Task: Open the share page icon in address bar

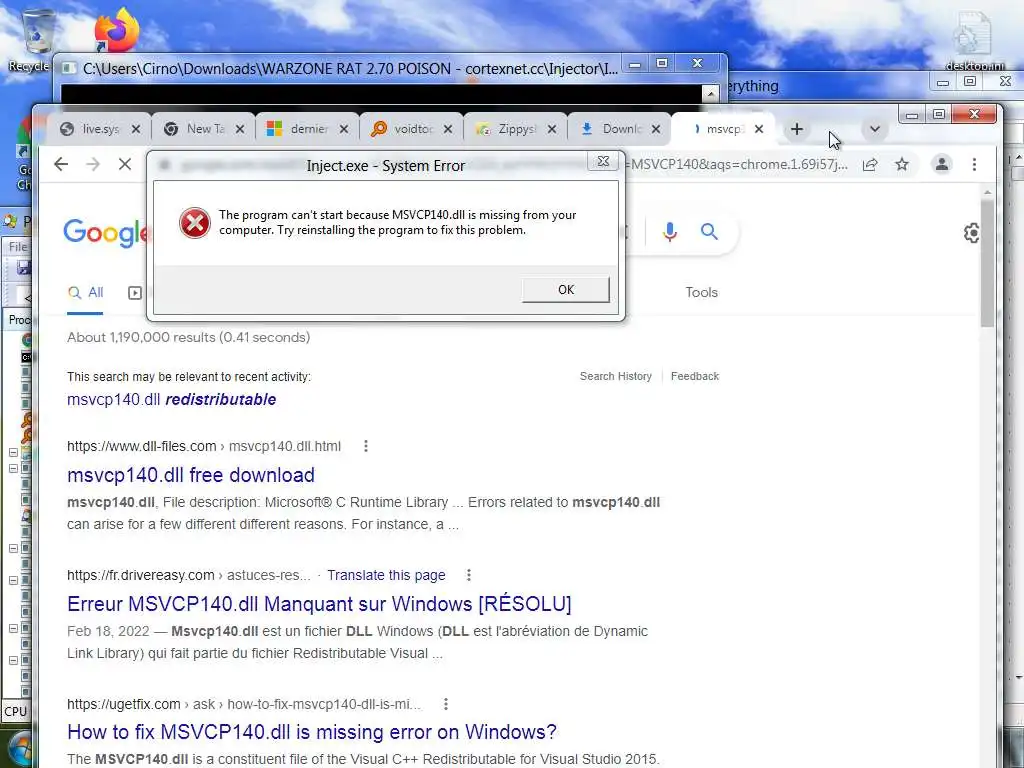Action: tap(870, 165)
